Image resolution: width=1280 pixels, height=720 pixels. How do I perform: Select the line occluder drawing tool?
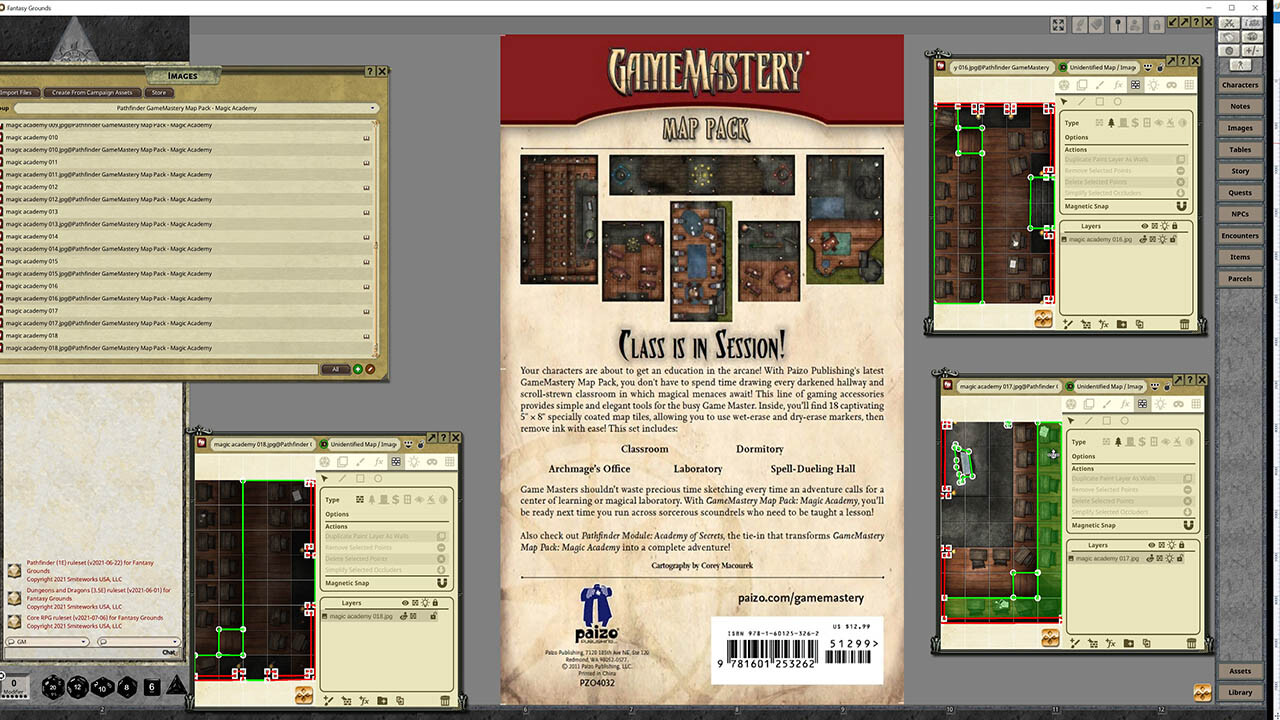pyautogui.click(x=341, y=479)
